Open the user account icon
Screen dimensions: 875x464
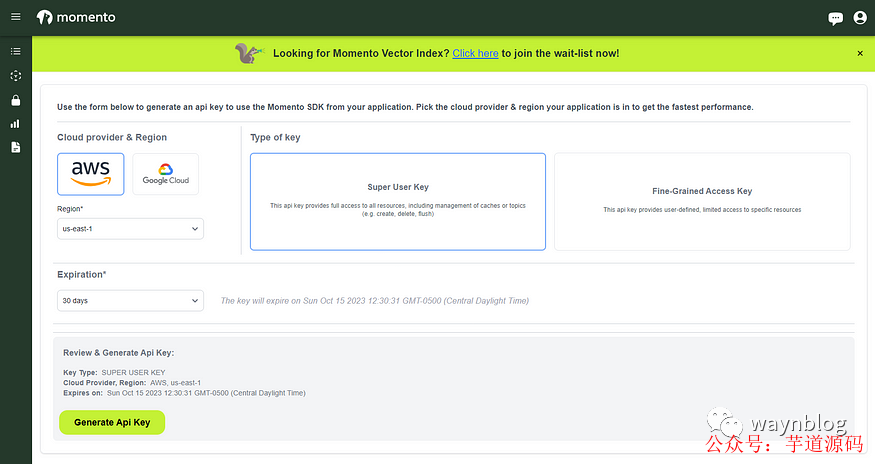(860, 17)
